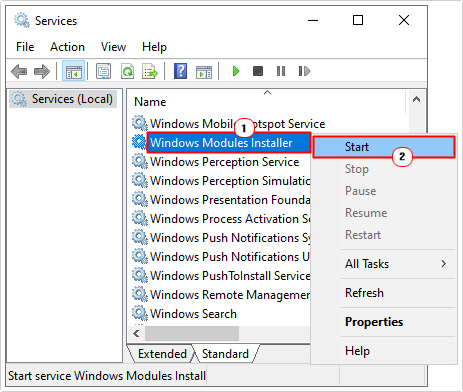Open the Help menu in menu bar
Viewport: 463px width, 392px height.
click(x=154, y=47)
